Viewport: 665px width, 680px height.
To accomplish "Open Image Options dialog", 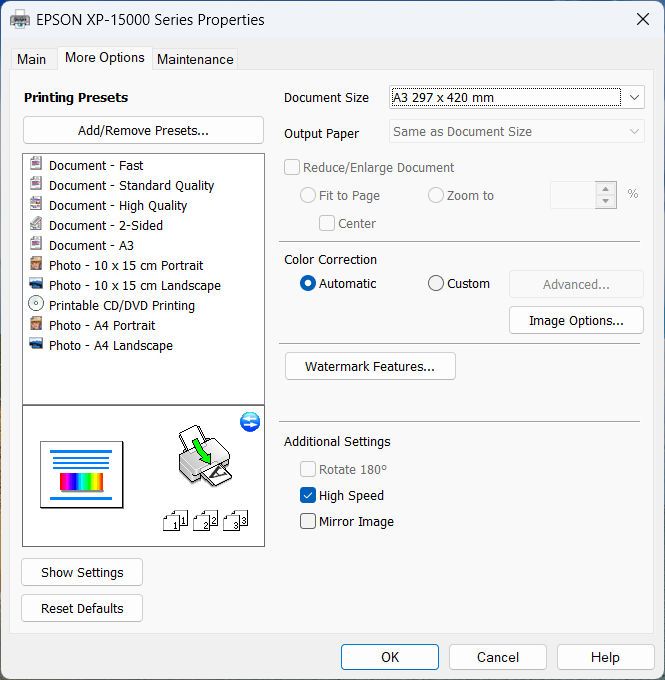I will pyautogui.click(x=576, y=320).
